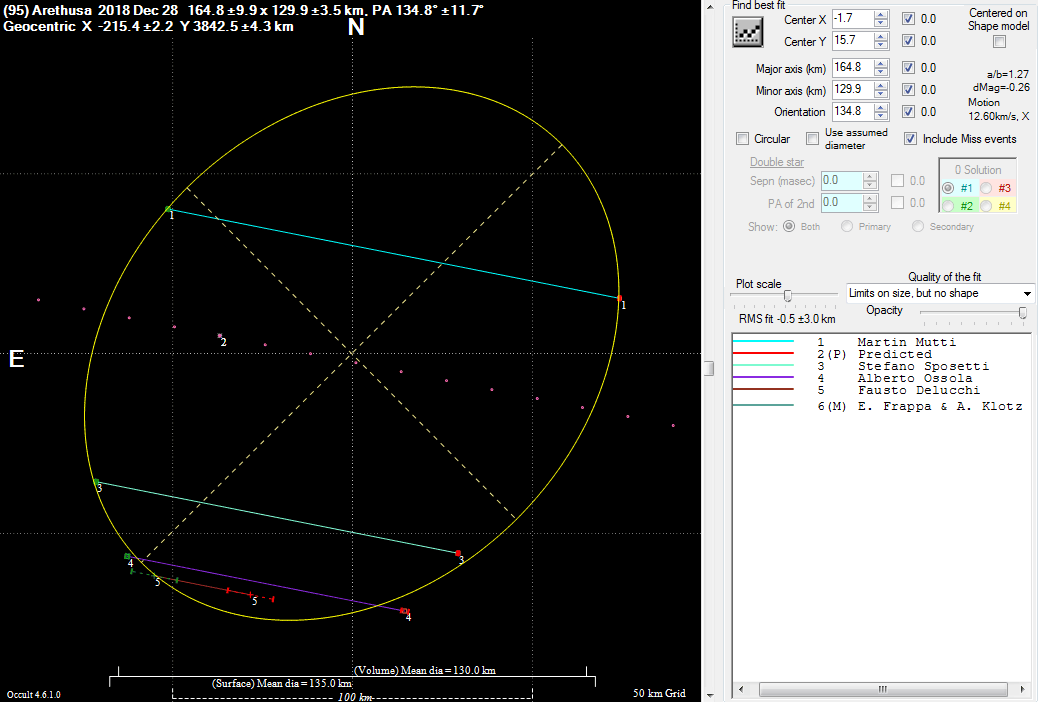The width and height of the screenshot is (1038, 702).
Task: Toggle the checkbox beside Center Y
Action: (x=909, y=40)
